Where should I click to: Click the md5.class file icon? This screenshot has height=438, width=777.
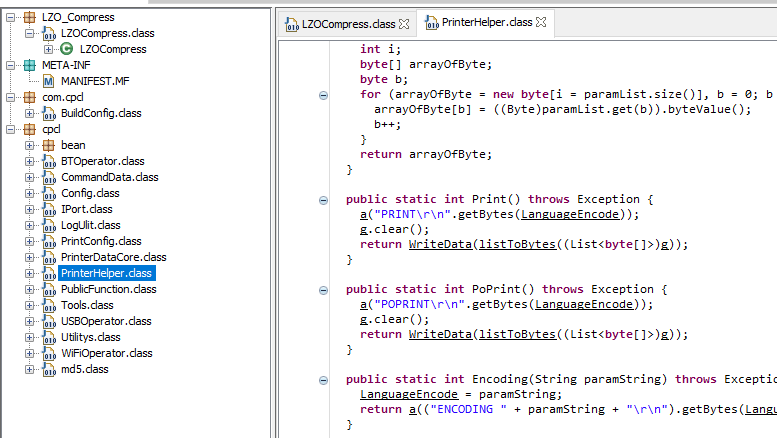(x=49, y=370)
